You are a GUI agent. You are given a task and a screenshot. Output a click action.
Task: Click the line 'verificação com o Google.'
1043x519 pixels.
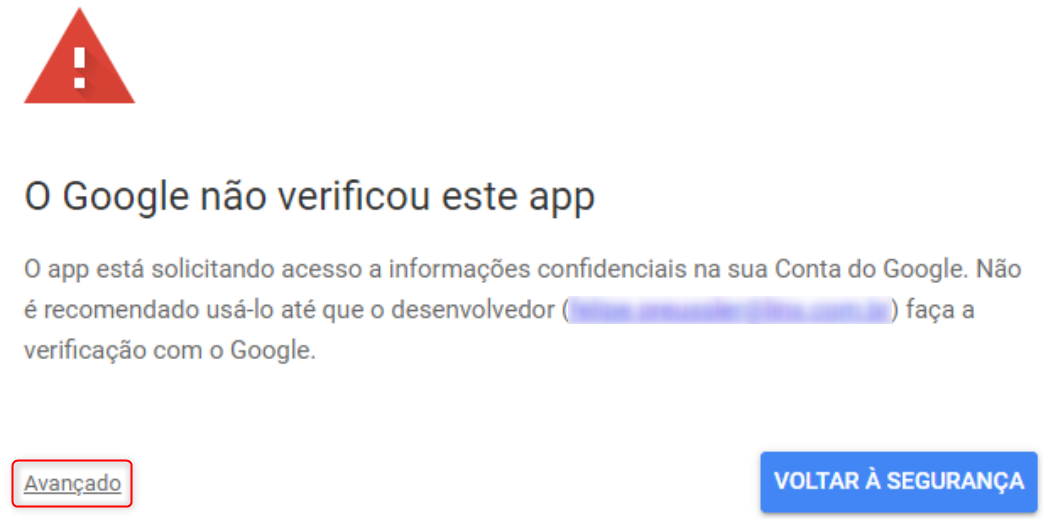pos(170,351)
